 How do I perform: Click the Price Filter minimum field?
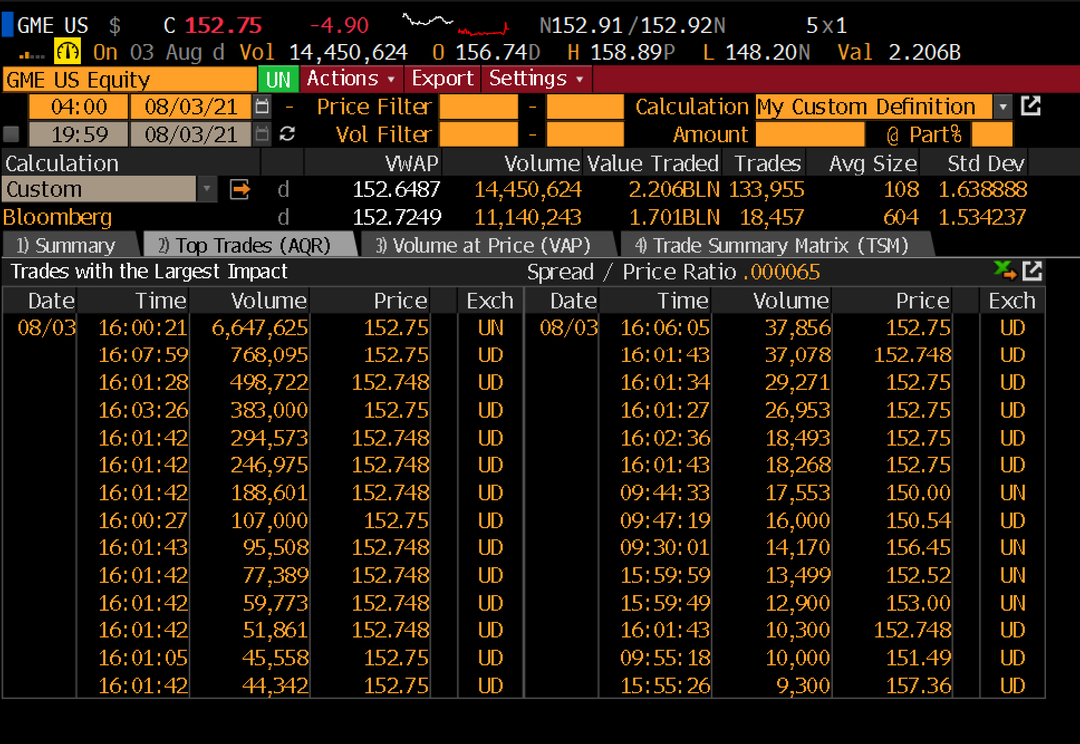pos(479,107)
